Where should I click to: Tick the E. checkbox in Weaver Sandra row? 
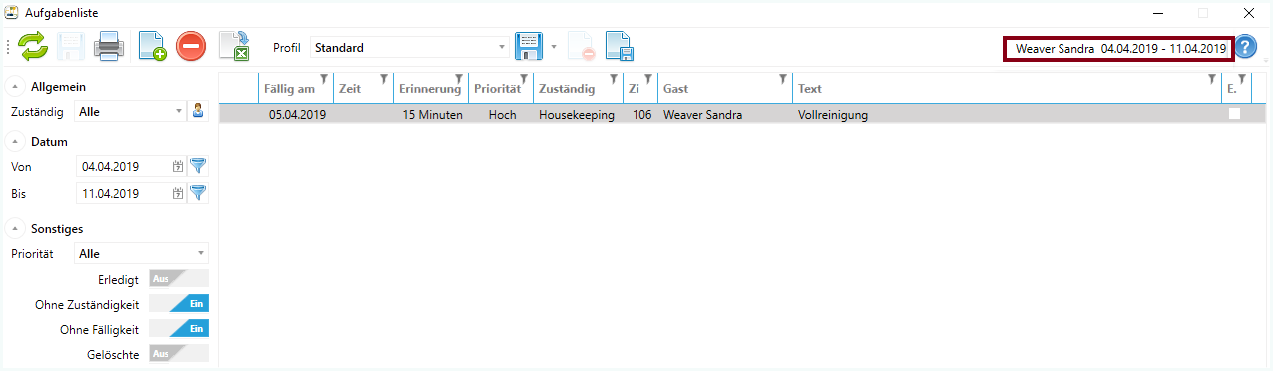1235,115
